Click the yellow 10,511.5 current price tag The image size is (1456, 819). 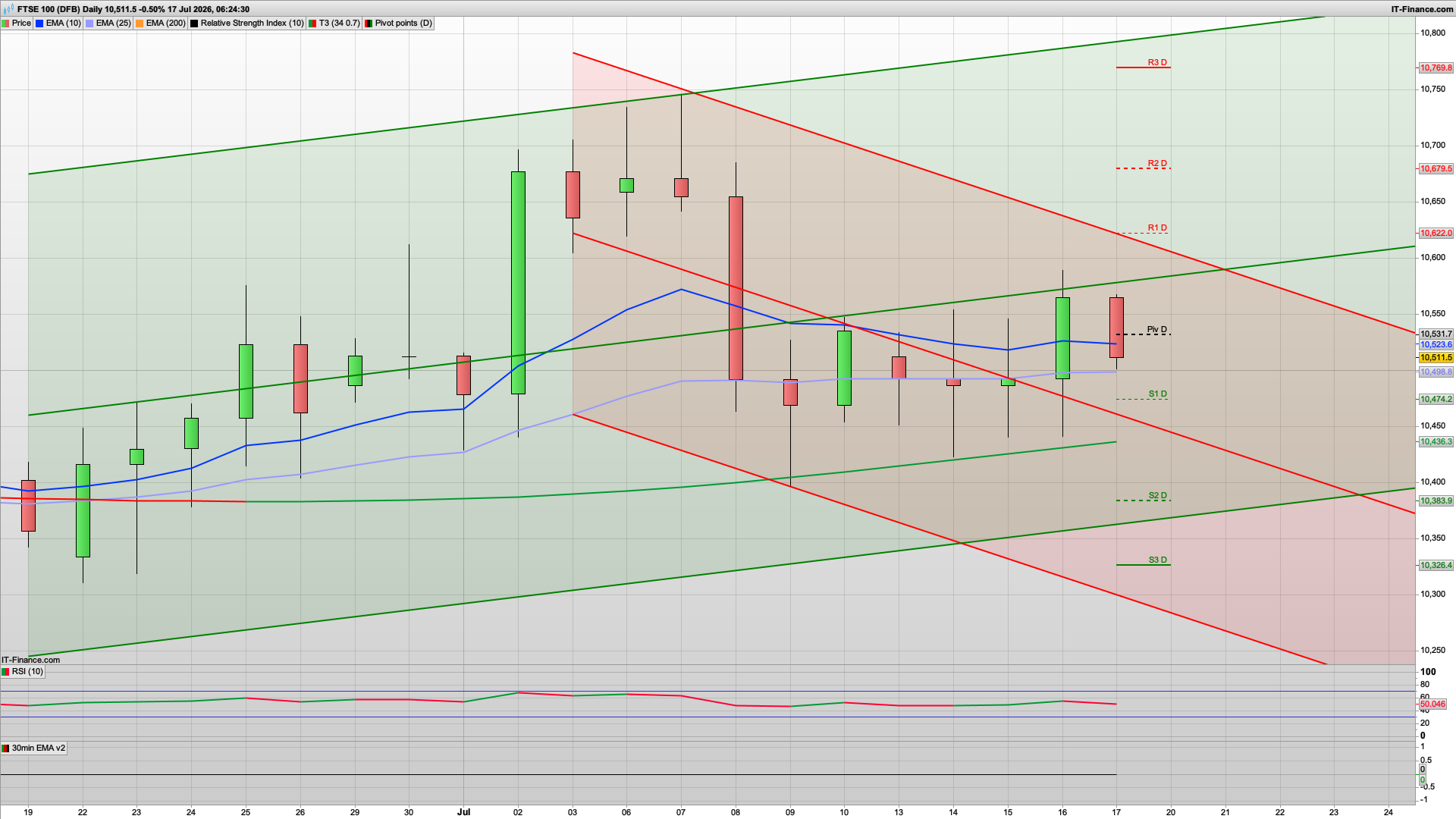point(1436,358)
